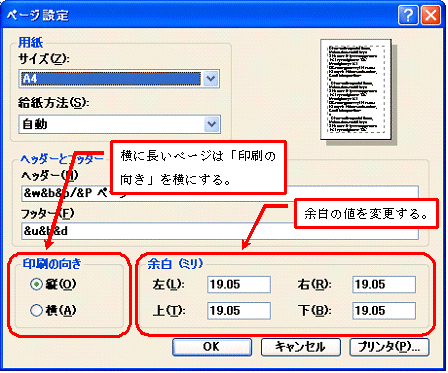Click the help question mark button

click(408, 15)
